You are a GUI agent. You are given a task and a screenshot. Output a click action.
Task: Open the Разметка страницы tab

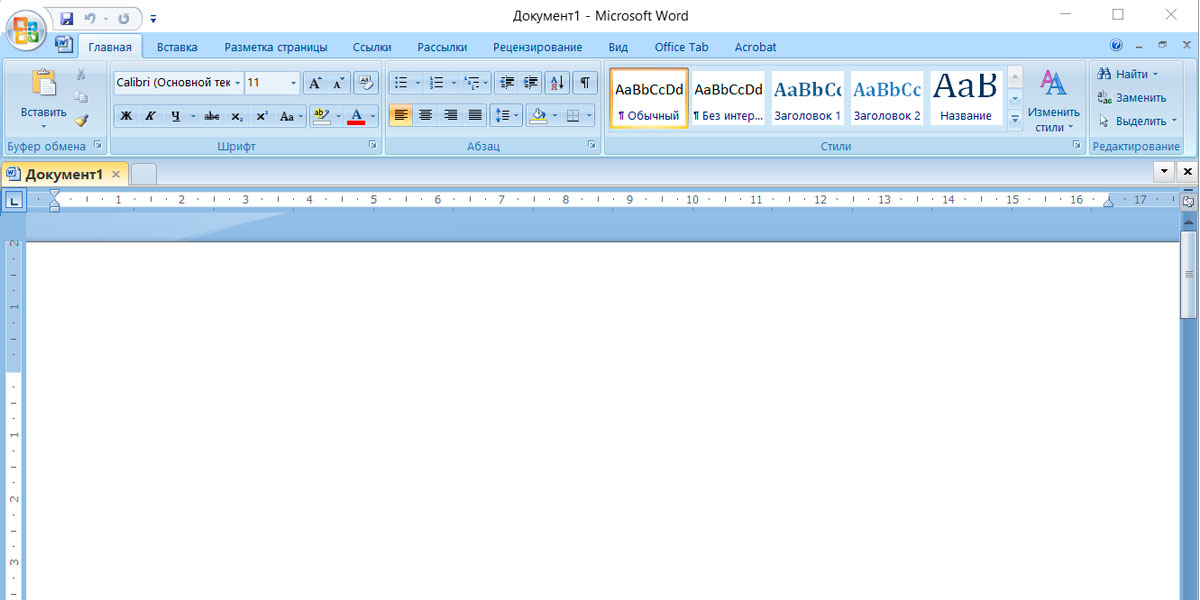(275, 47)
